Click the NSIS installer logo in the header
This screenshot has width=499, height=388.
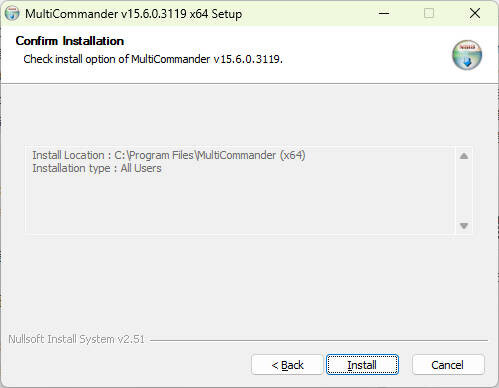click(467, 55)
